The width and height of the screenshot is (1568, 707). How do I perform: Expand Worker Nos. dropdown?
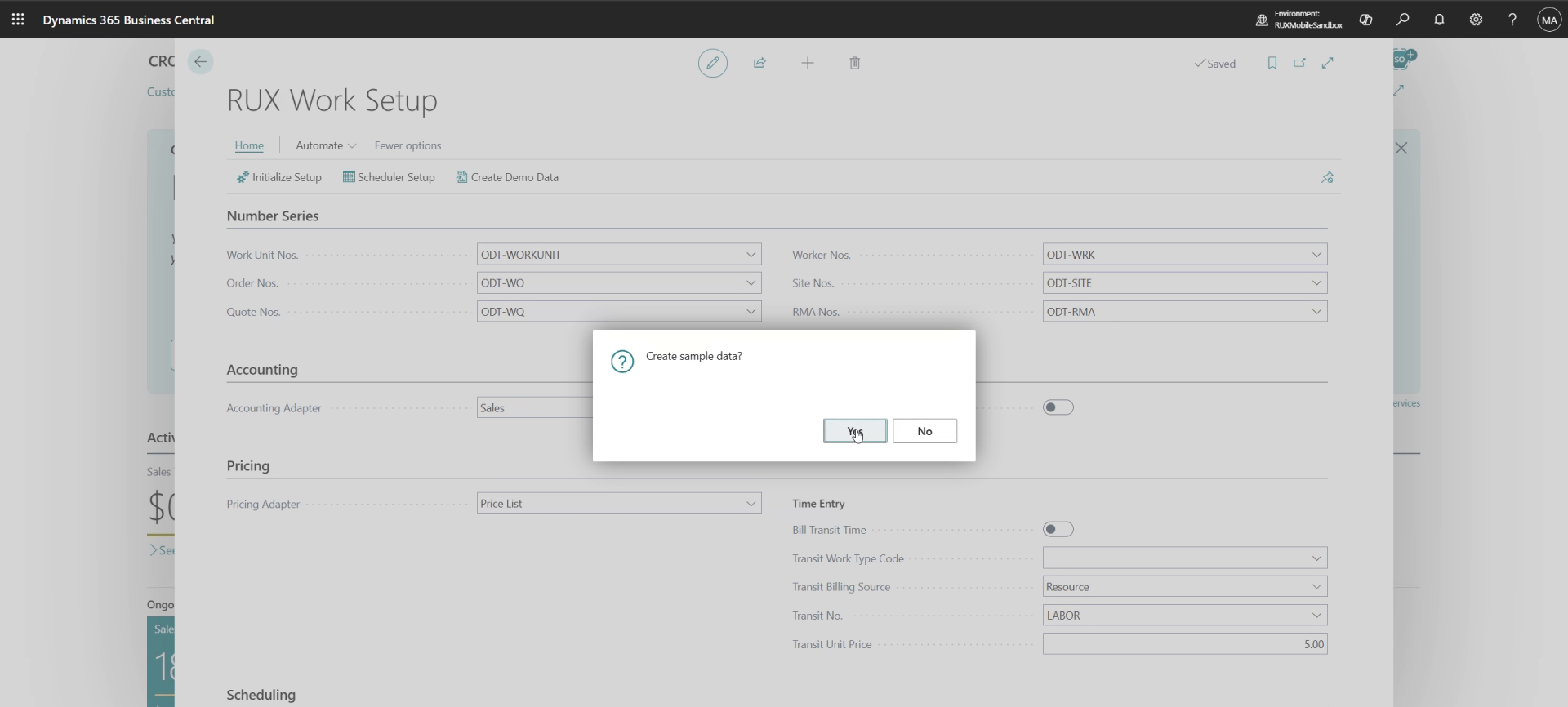click(x=1316, y=255)
